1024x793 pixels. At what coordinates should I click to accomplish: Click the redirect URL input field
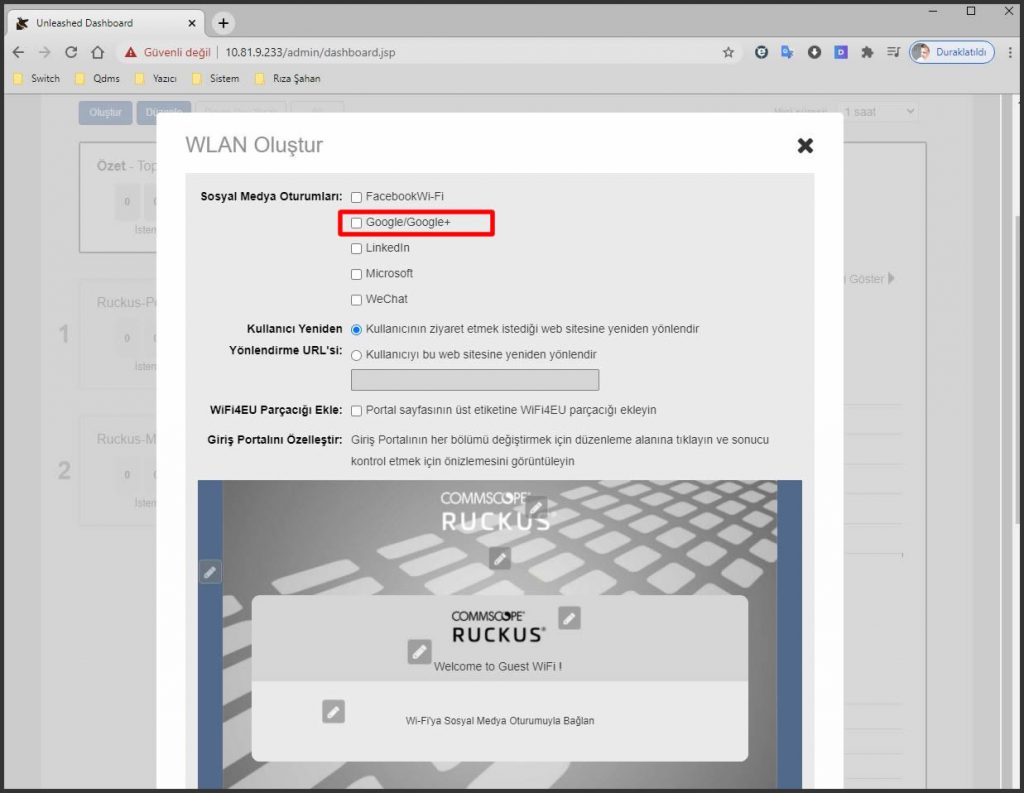(x=475, y=380)
